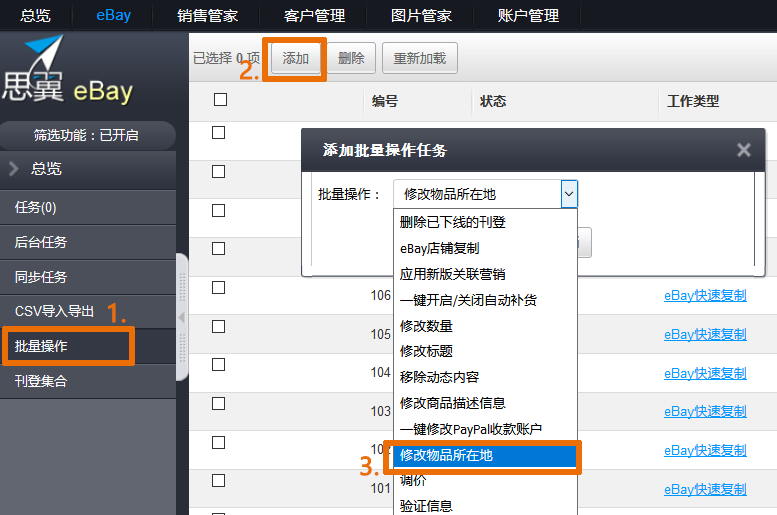Image resolution: width=777 pixels, height=515 pixels.
Task: Tick the checkbox for row 101
Action: 219,480
